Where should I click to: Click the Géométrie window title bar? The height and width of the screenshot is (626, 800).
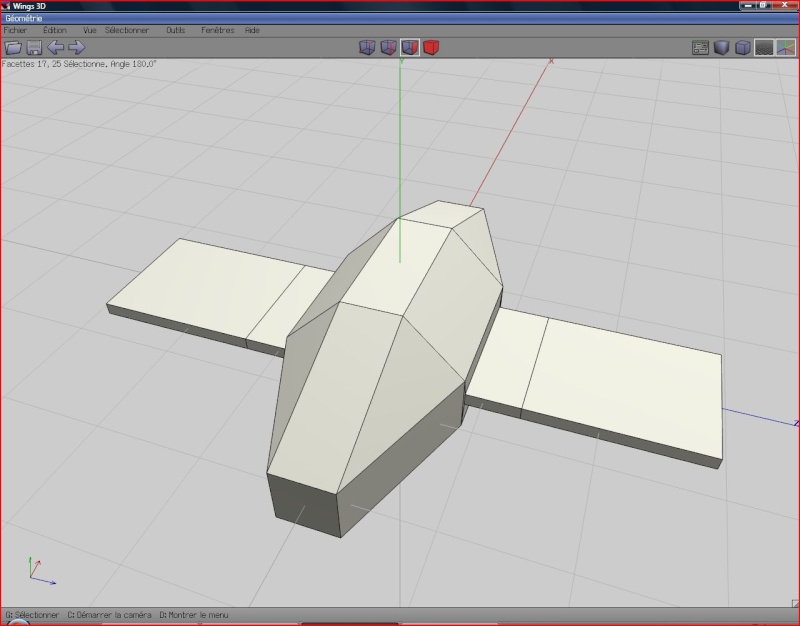click(x=400, y=18)
